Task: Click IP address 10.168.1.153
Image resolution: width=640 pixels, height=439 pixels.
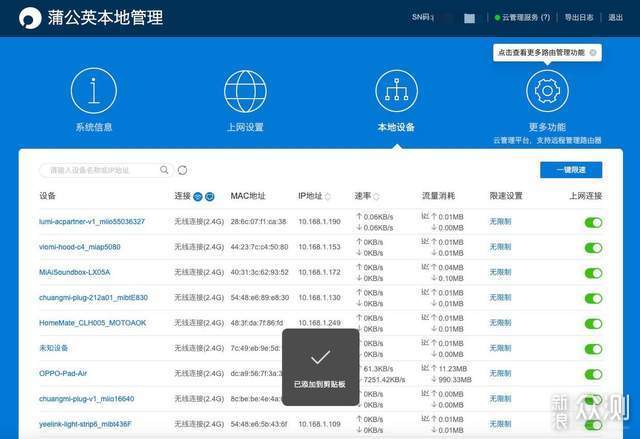Action: point(319,247)
